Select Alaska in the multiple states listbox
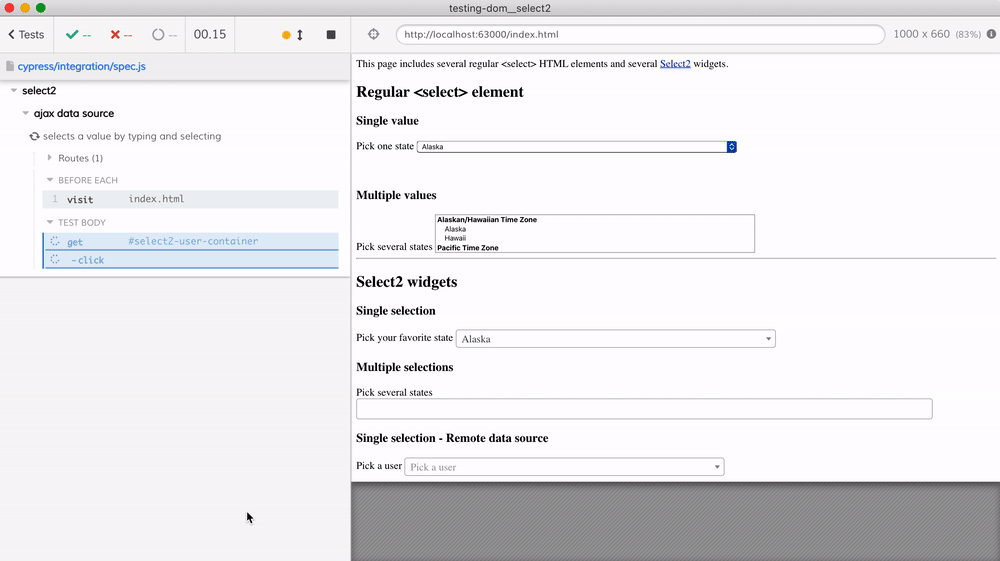This screenshot has height=561, width=1000. click(x=455, y=229)
